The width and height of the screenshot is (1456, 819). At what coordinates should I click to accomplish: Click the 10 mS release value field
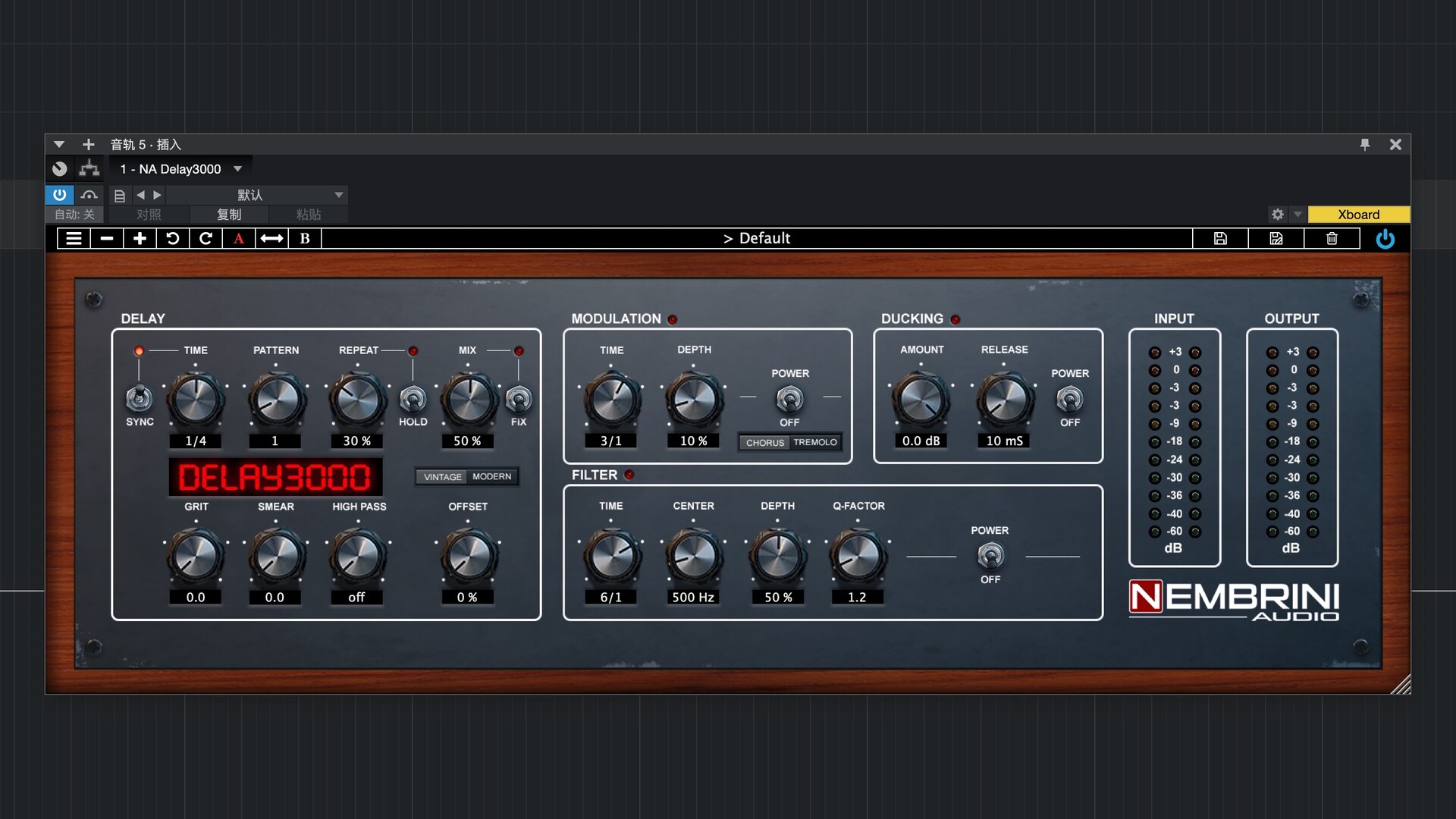tap(1004, 441)
